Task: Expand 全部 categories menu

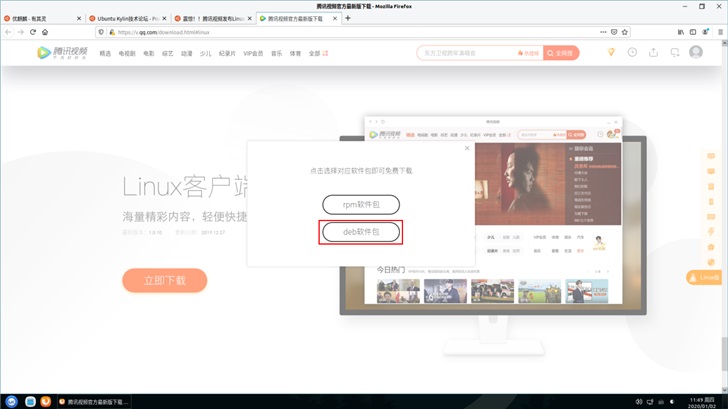Action: (318, 53)
